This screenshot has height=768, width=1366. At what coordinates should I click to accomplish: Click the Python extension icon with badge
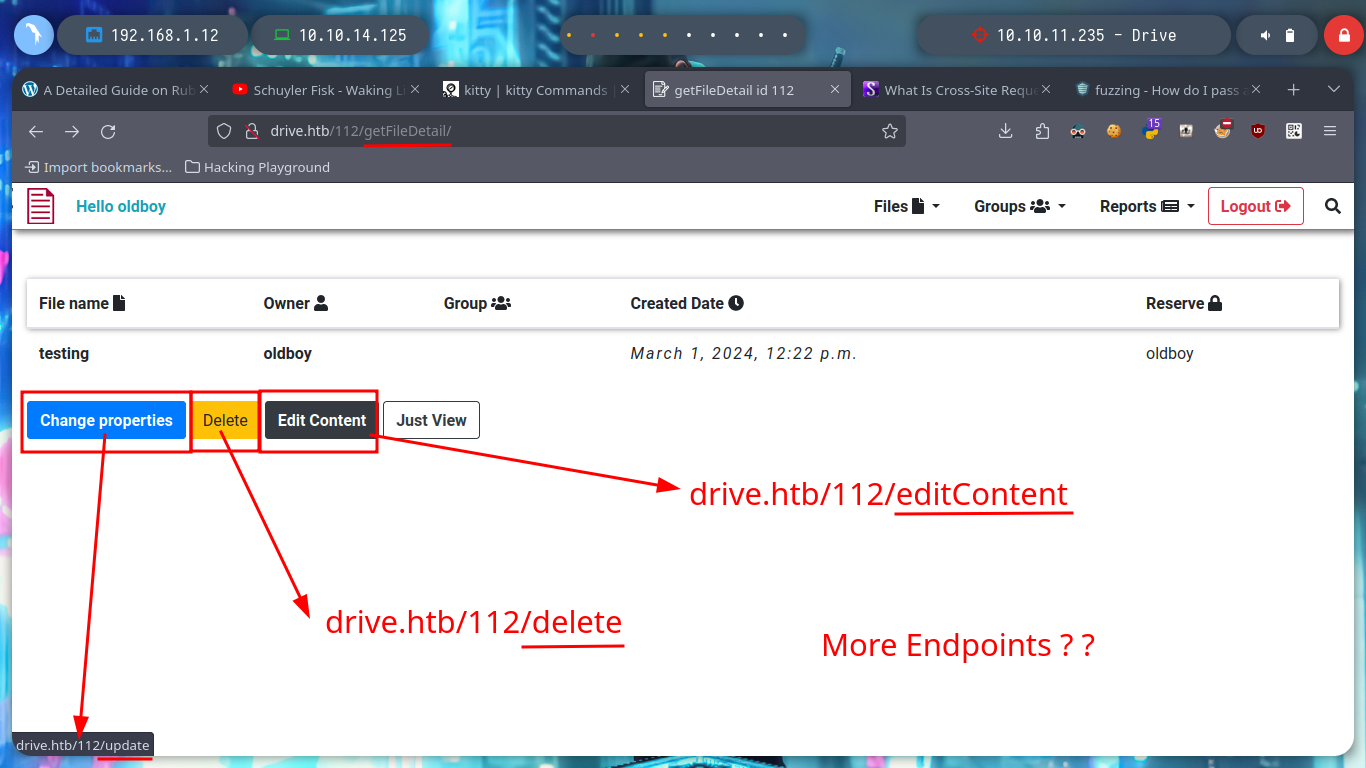[x=1150, y=131]
